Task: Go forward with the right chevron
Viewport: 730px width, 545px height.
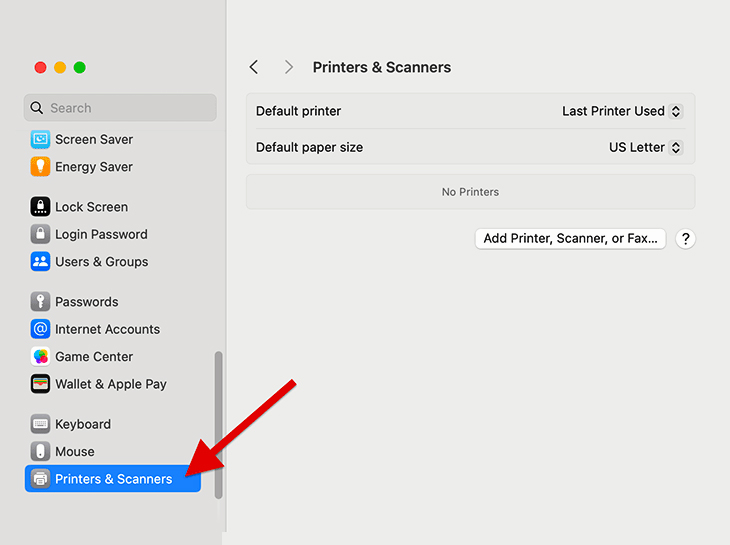Action: click(289, 67)
